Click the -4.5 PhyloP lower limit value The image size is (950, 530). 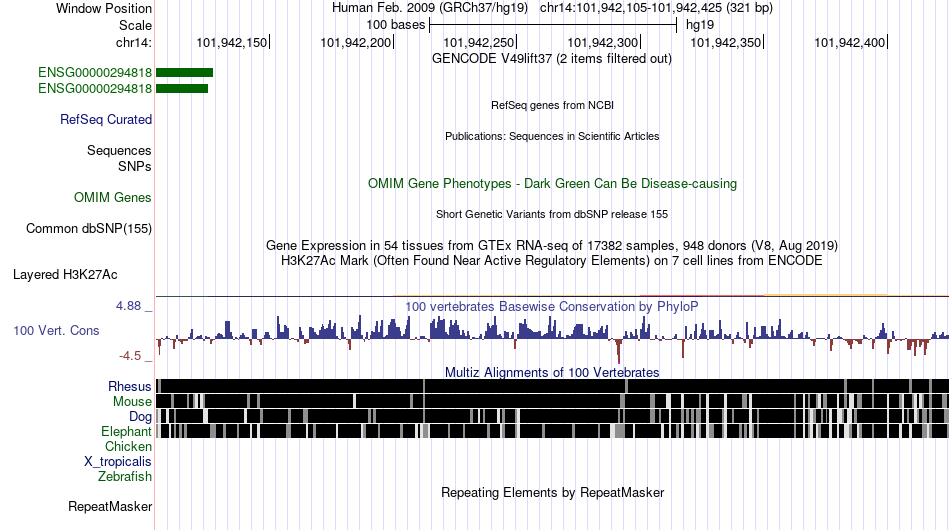pos(130,356)
